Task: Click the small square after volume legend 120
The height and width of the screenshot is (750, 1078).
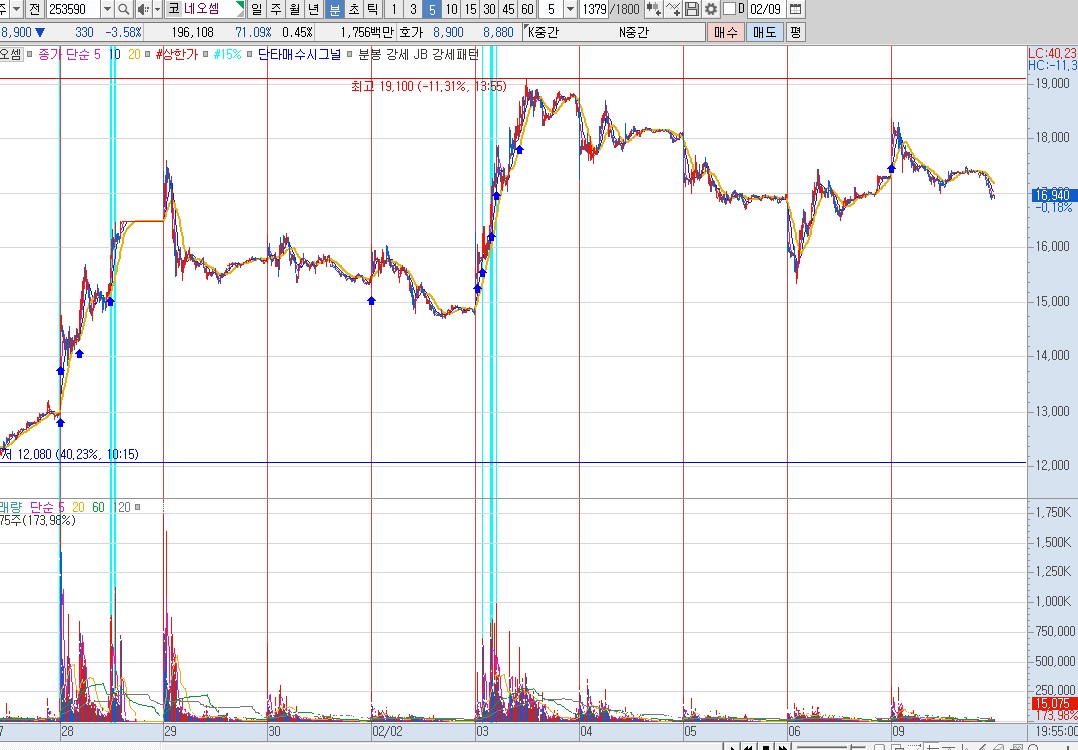Action: click(x=138, y=507)
